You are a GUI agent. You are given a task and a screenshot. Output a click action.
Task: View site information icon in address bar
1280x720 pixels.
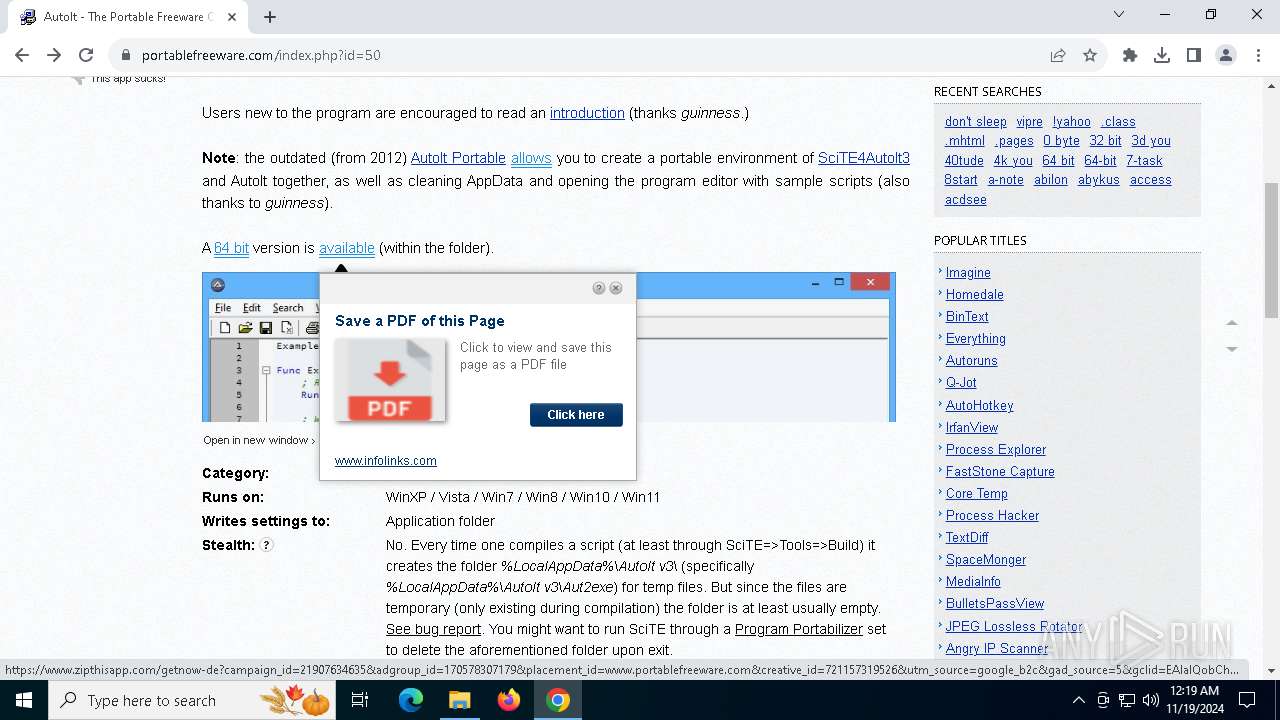tap(125, 55)
